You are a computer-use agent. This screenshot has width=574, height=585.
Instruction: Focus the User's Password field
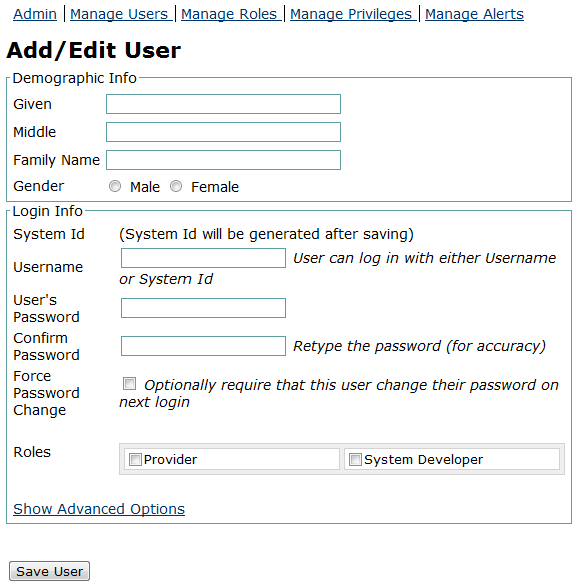pyautogui.click(x=203, y=308)
